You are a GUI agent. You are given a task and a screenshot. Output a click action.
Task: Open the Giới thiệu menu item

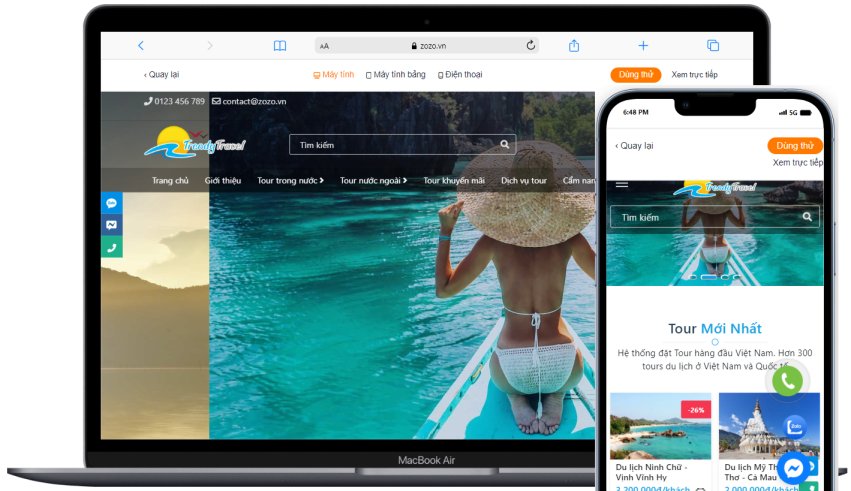223,181
